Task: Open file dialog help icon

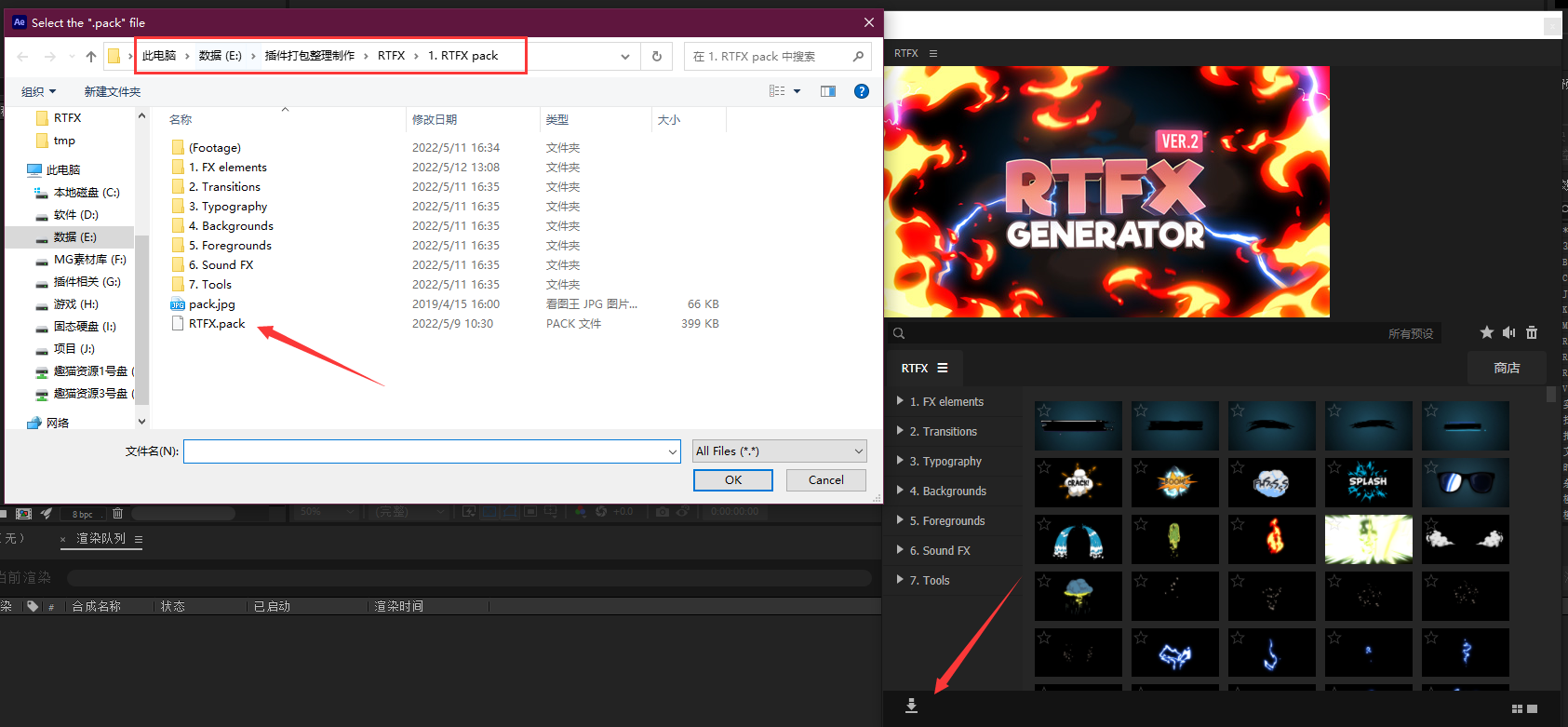Action: point(862,91)
